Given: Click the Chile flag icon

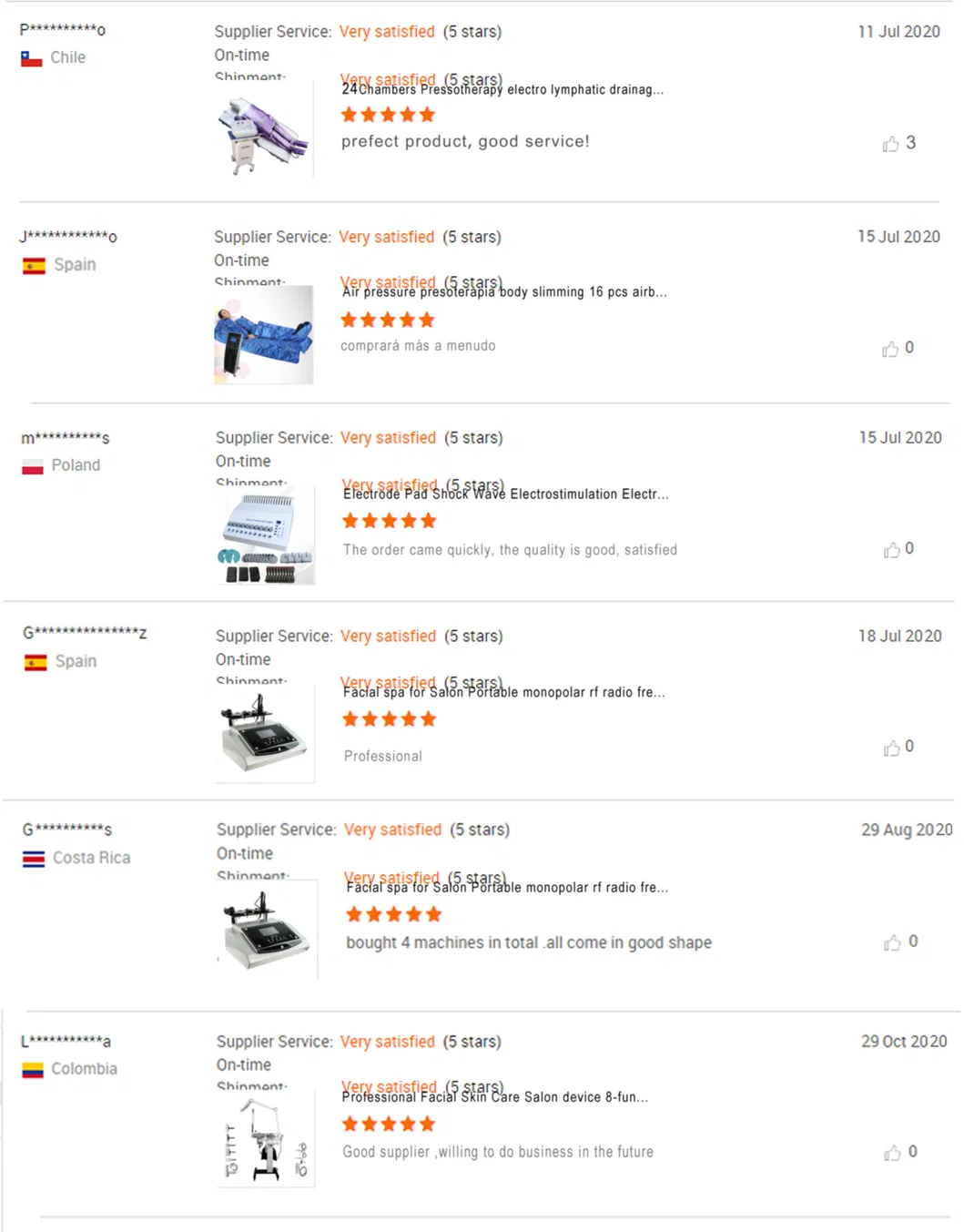Looking at the screenshot, I should pyautogui.click(x=32, y=58).
